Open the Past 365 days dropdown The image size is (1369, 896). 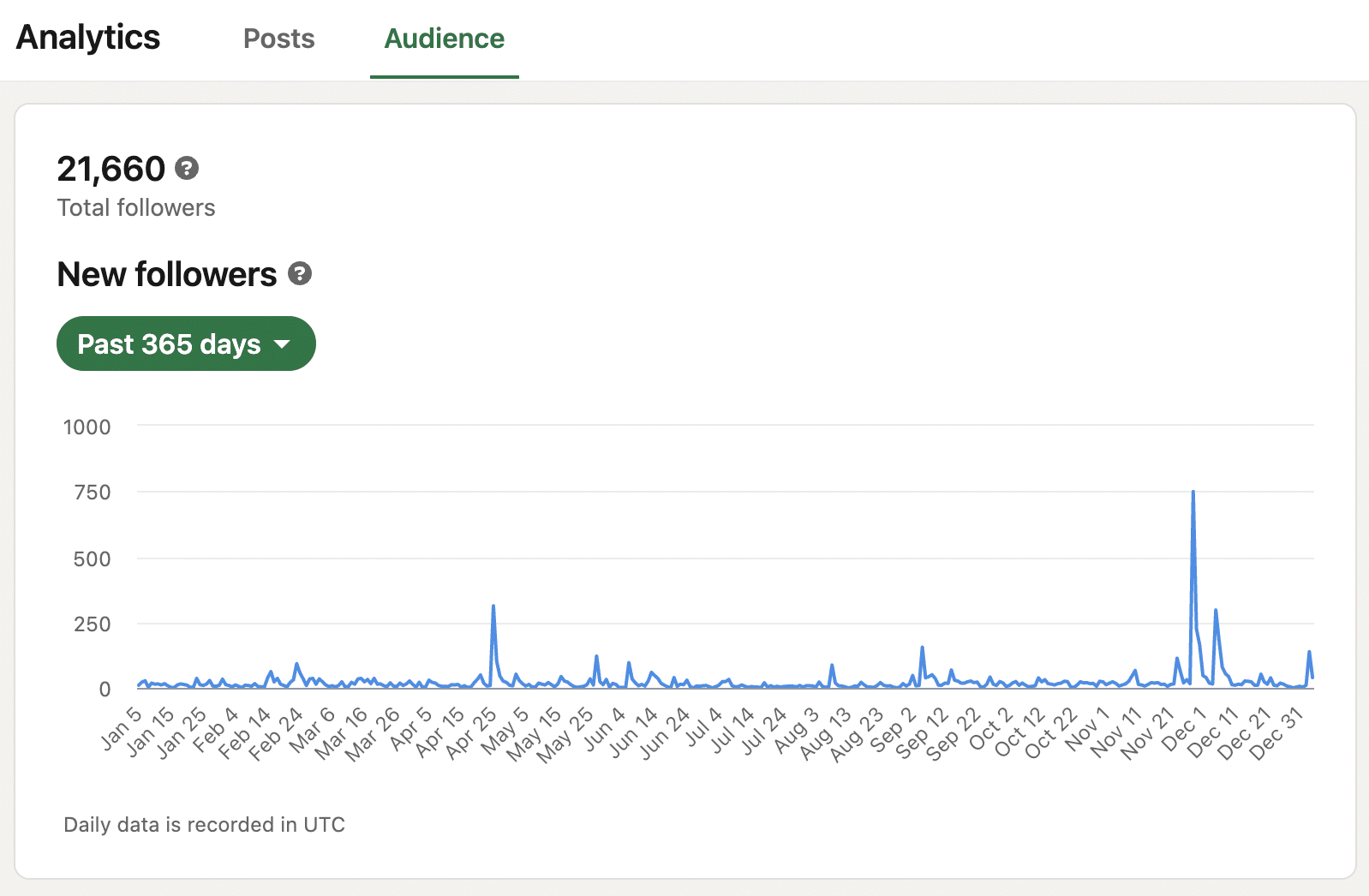pyautogui.click(x=186, y=343)
